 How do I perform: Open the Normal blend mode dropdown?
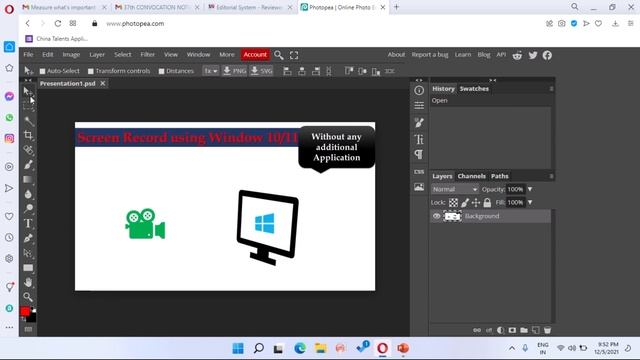coord(454,189)
